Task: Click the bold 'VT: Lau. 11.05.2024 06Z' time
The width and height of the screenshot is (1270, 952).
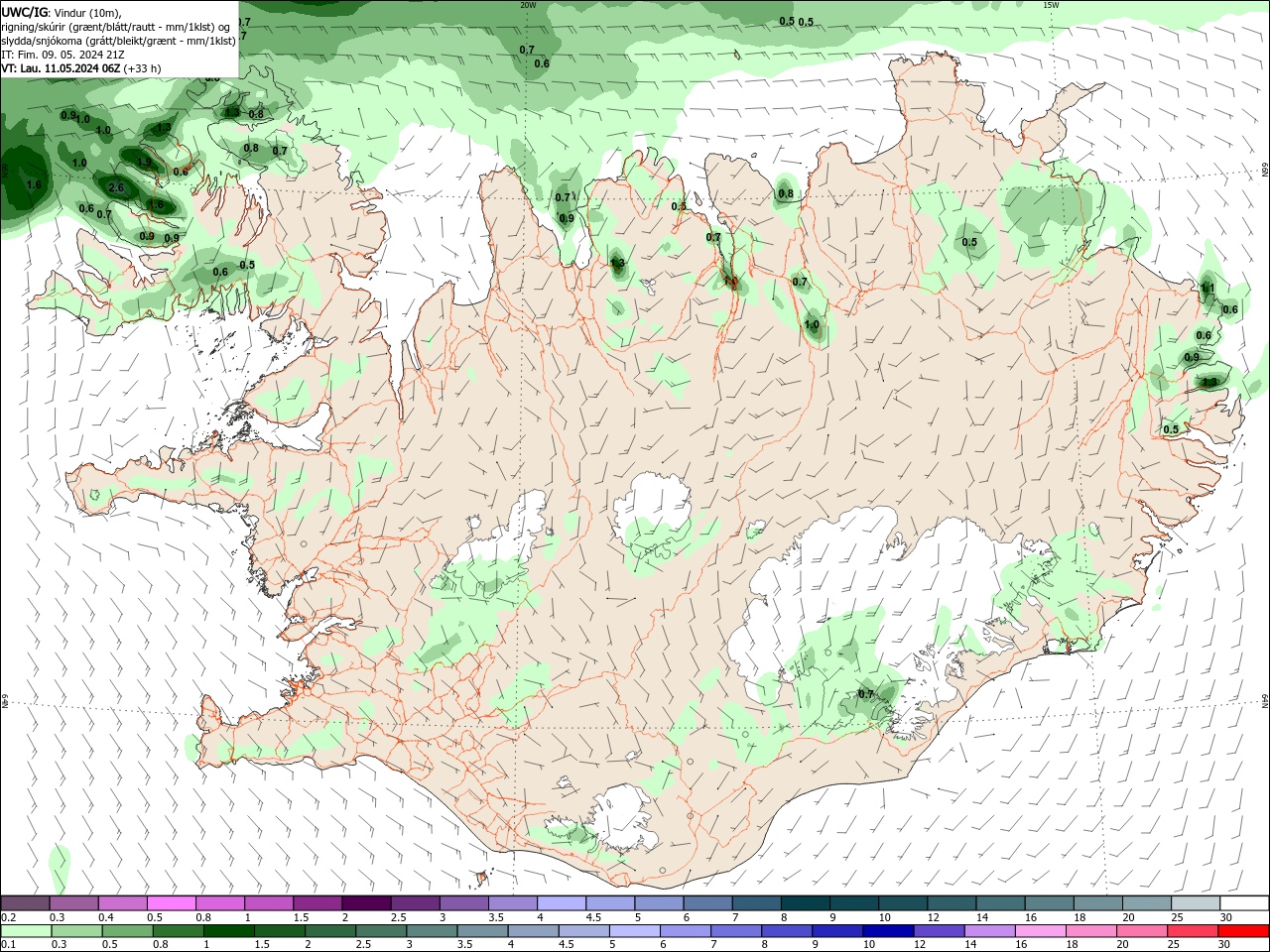Action: point(61,68)
